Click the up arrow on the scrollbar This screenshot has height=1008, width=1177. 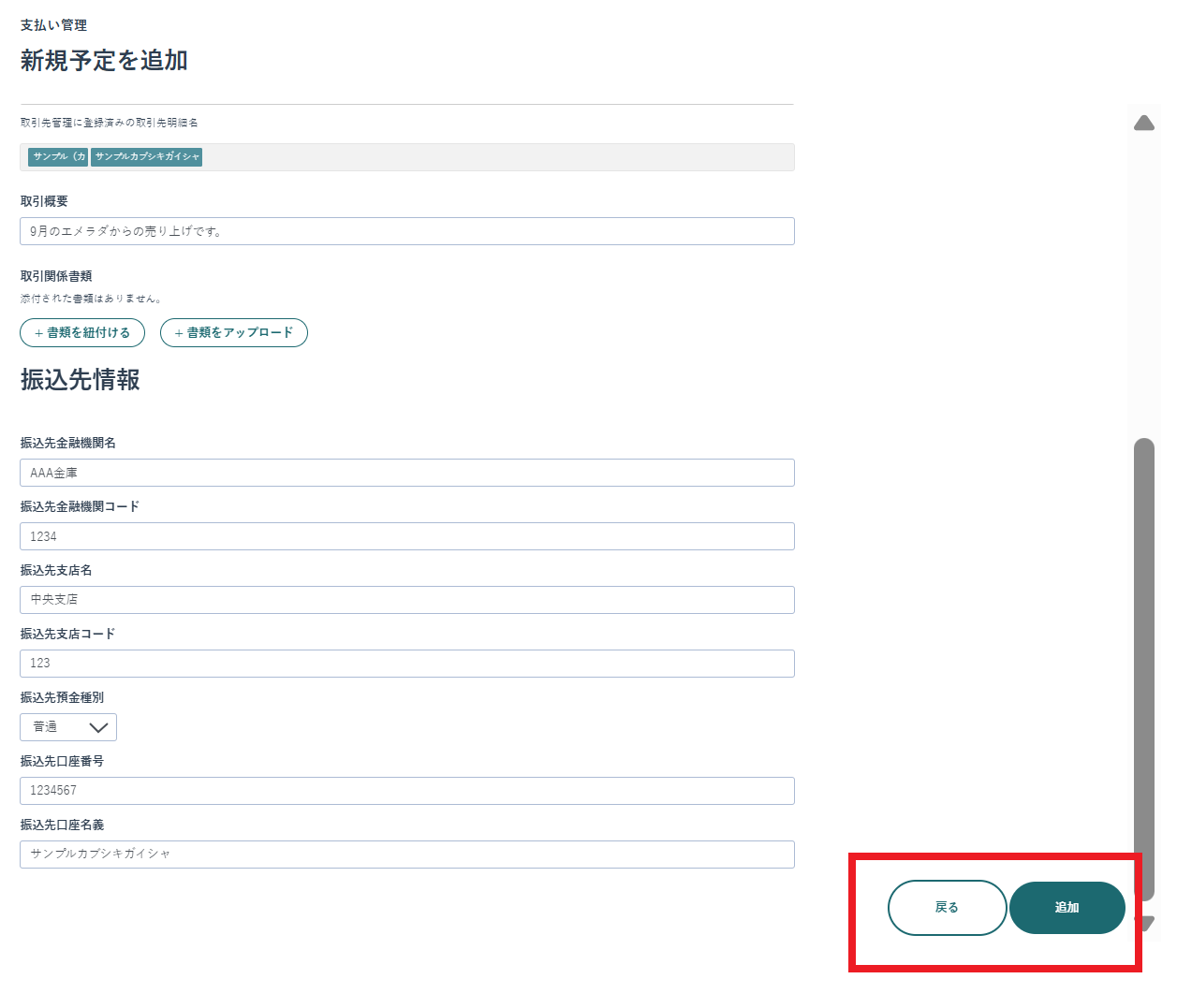[x=1143, y=124]
